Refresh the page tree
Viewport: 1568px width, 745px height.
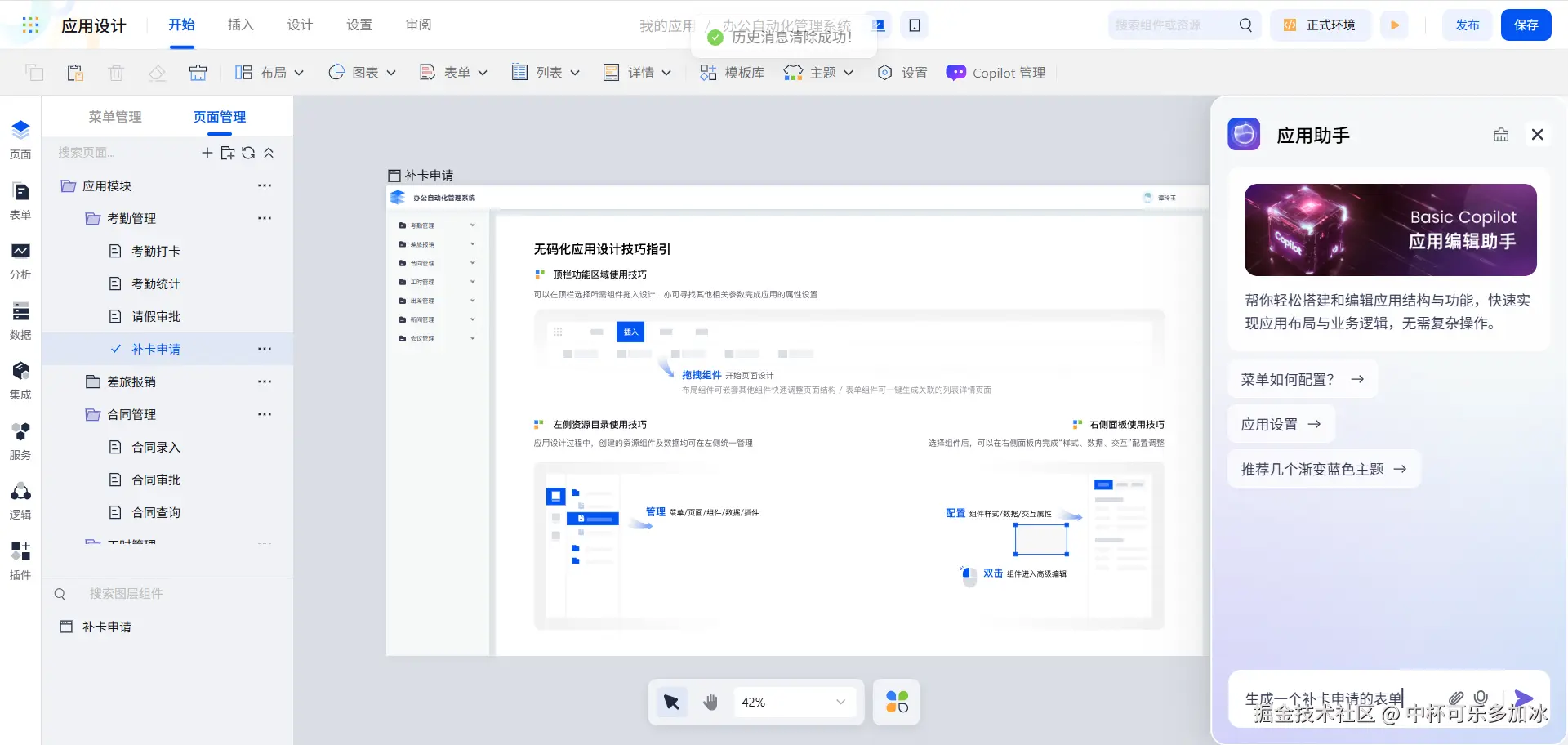point(248,153)
